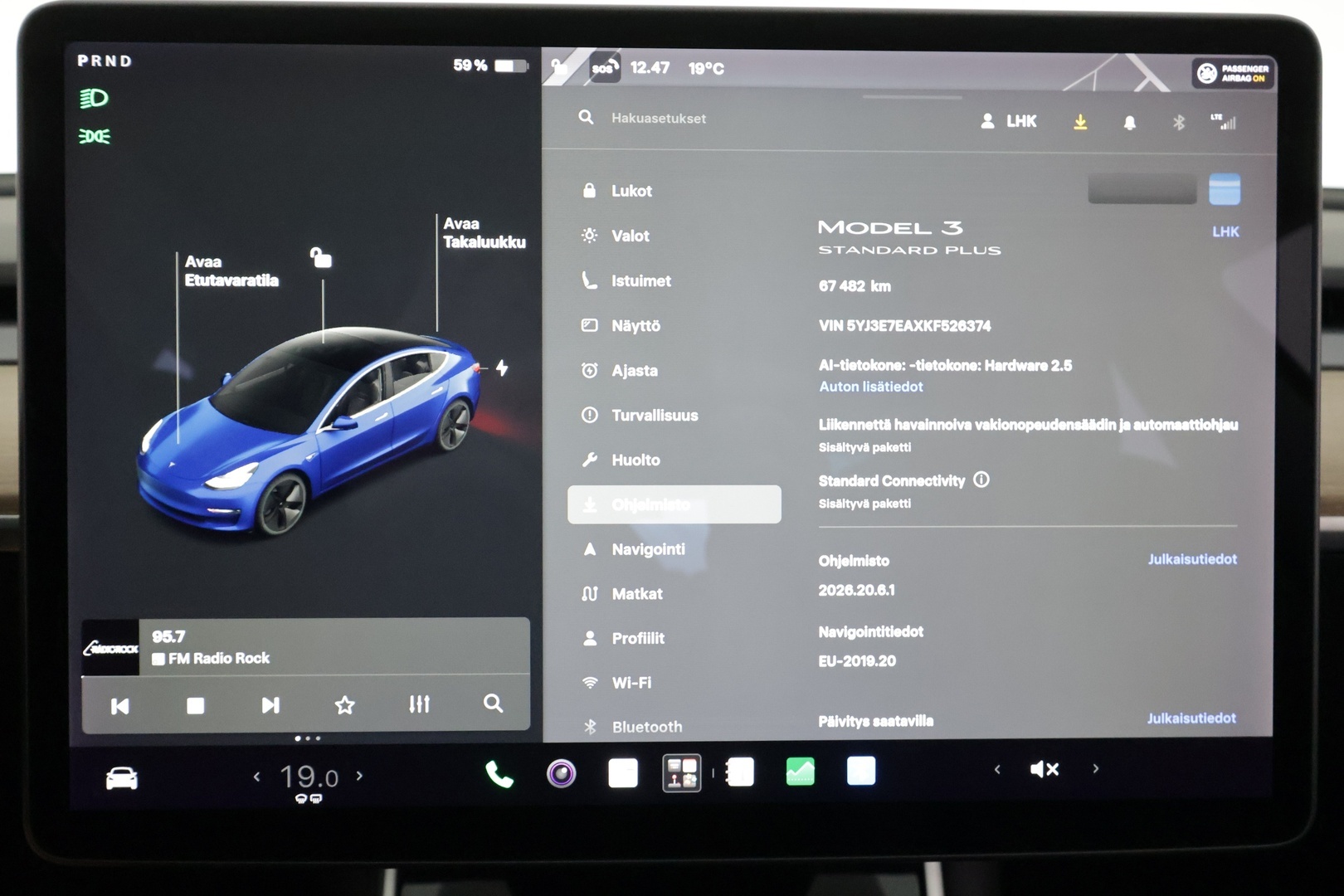Tap the battery 59 % indicator
This screenshot has width=1344, height=896.
tap(490, 65)
